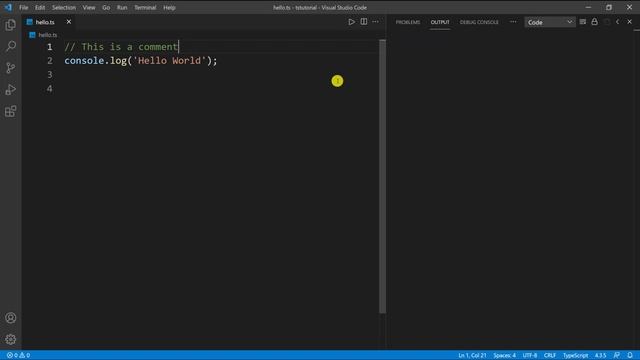
Task: Minimize the VS Code window
Action: tap(588, 7)
